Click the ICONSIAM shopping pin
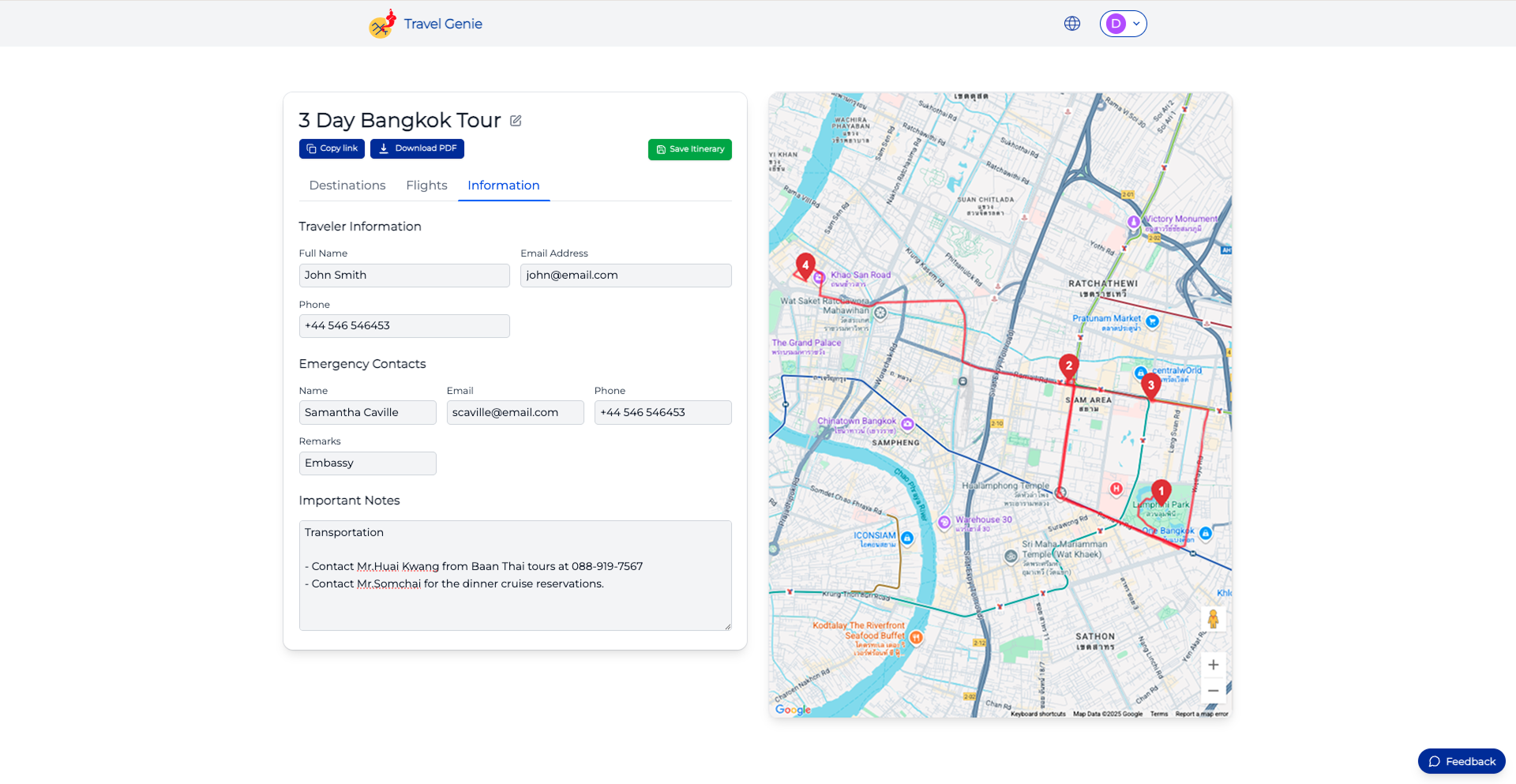 pyautogui.click(x=906, y=538)
